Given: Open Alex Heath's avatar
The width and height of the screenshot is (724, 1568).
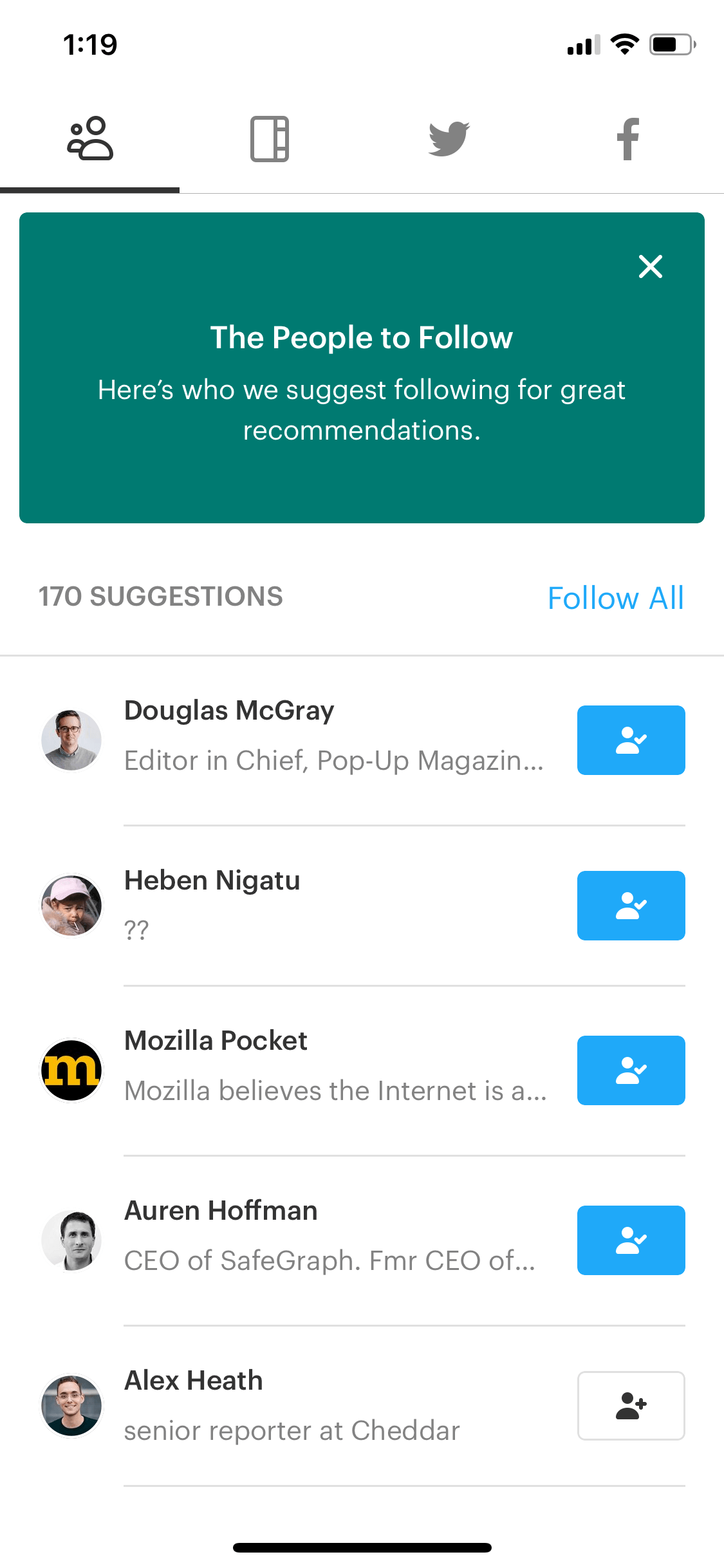Looking at the screenshot, I should pyautogui.click(x=71, y=1406).
